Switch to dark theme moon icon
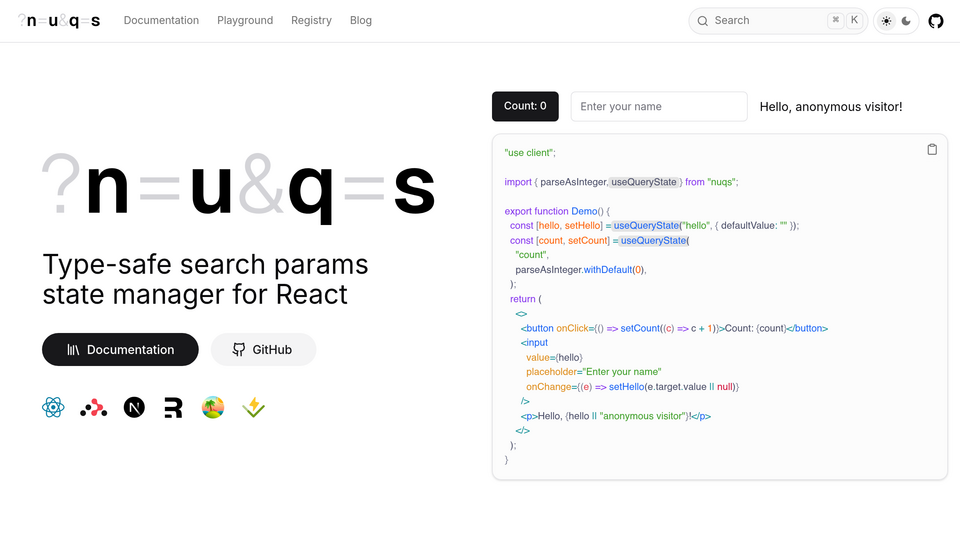 coord(906,21)
